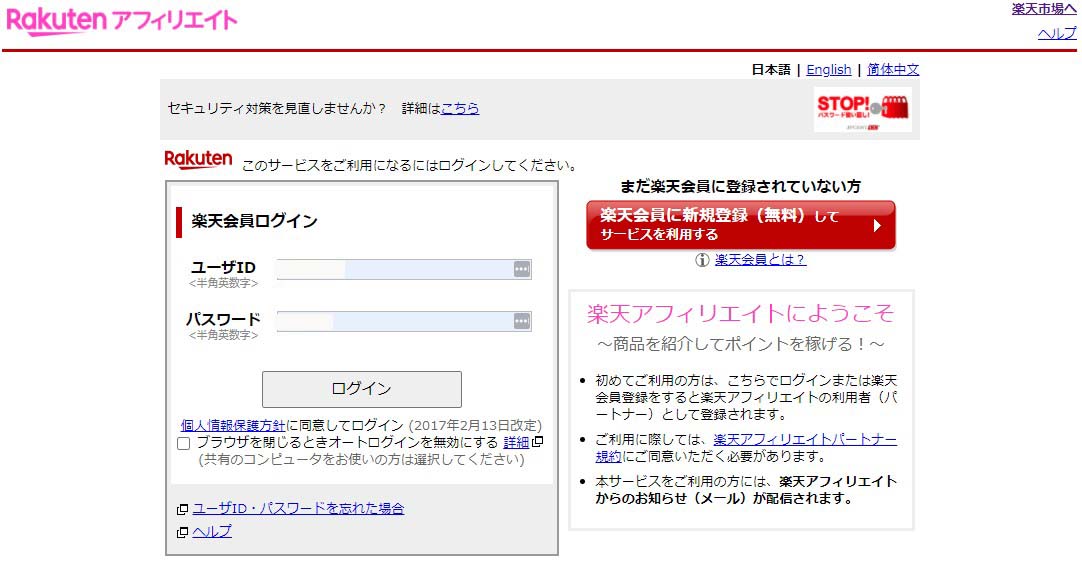Click the ユーザID label
Viewport: 1082px width, 578px height.
(x=223, y=267)
